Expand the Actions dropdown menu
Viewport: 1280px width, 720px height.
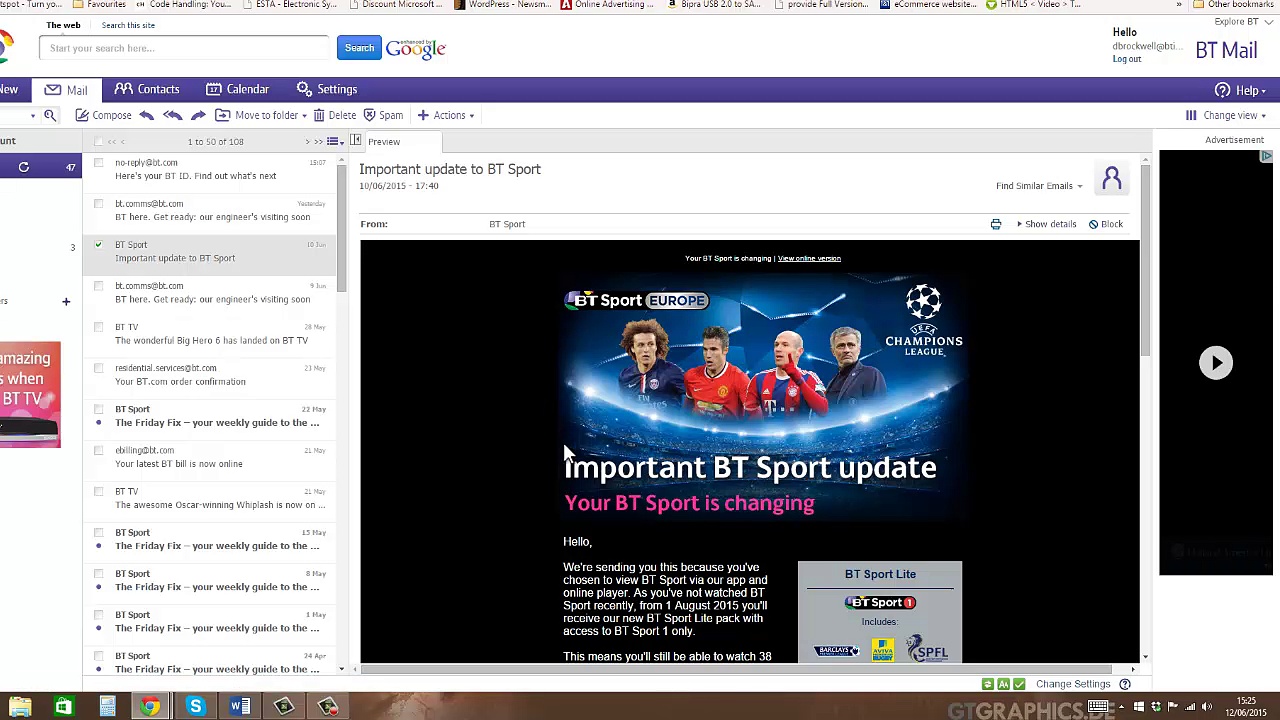click(446, 115)
